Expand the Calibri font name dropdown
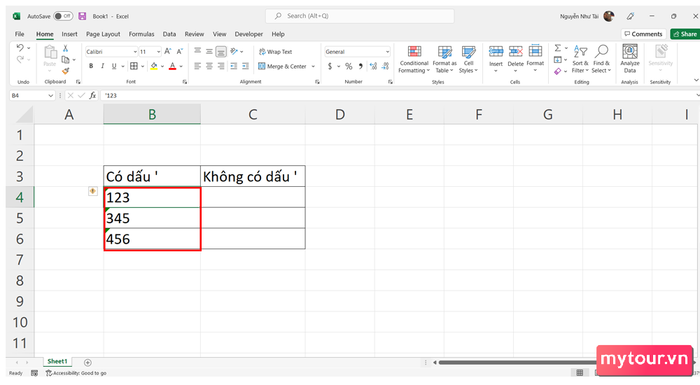This screenshot has height=385, width=700. (x=135, y=52)
